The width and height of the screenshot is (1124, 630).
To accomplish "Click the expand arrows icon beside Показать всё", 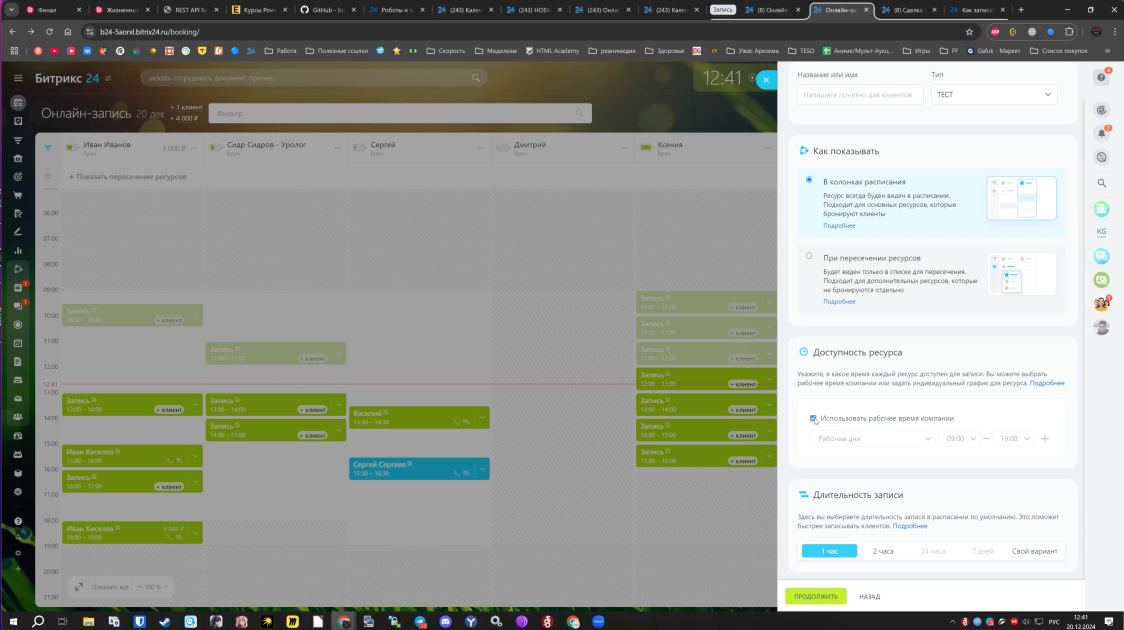I will point(79,587).
